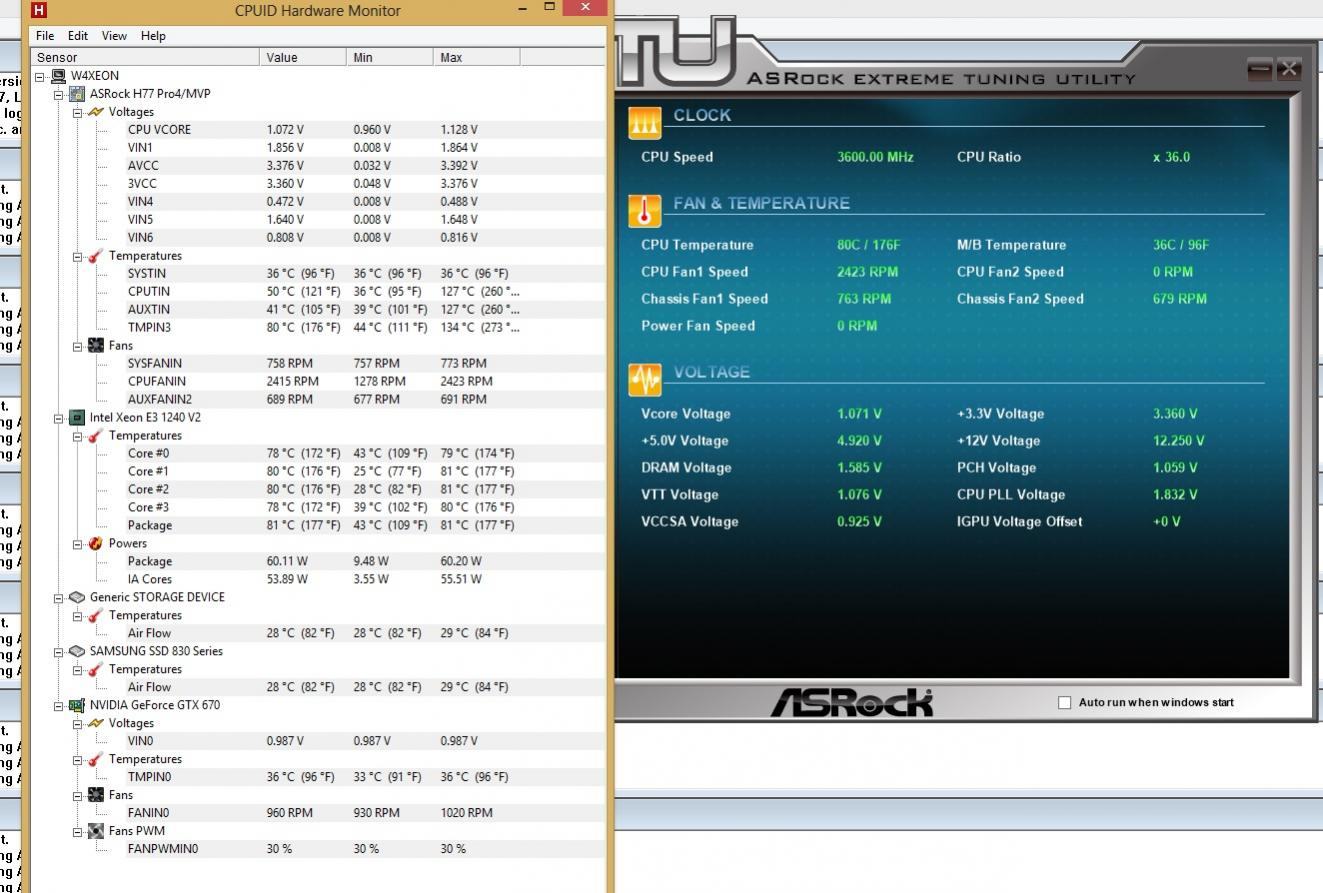This screenshot has height=893, width=1323.
Task: Collapse the SAMSUNG SSD 830 Series node
Action: tap(58, 652)
